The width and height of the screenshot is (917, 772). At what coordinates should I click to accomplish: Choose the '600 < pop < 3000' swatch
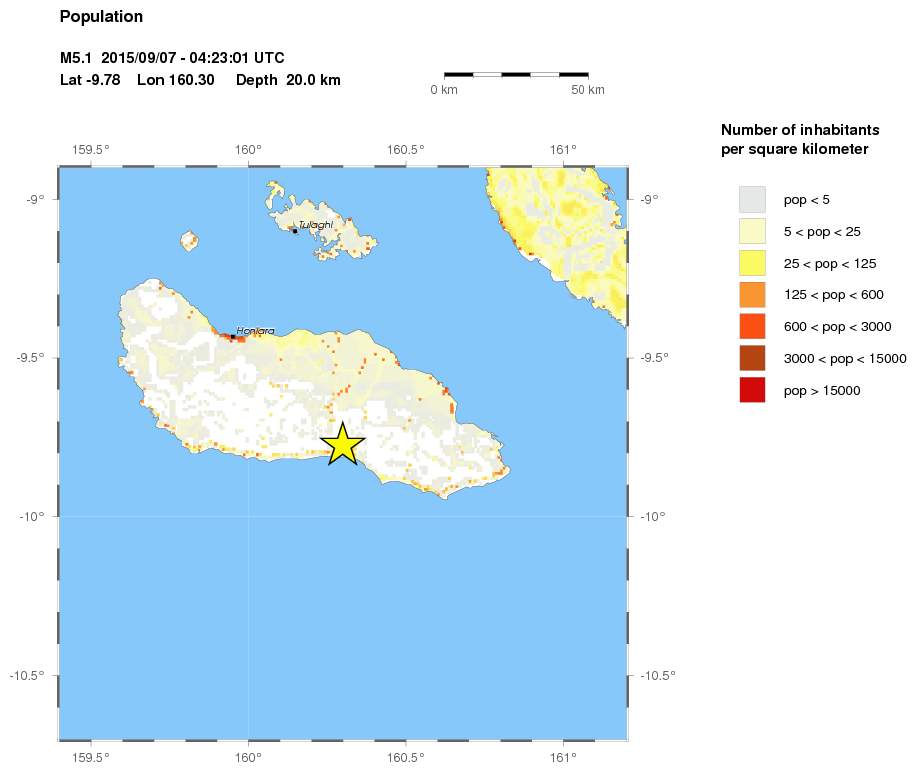pos(752,326)
